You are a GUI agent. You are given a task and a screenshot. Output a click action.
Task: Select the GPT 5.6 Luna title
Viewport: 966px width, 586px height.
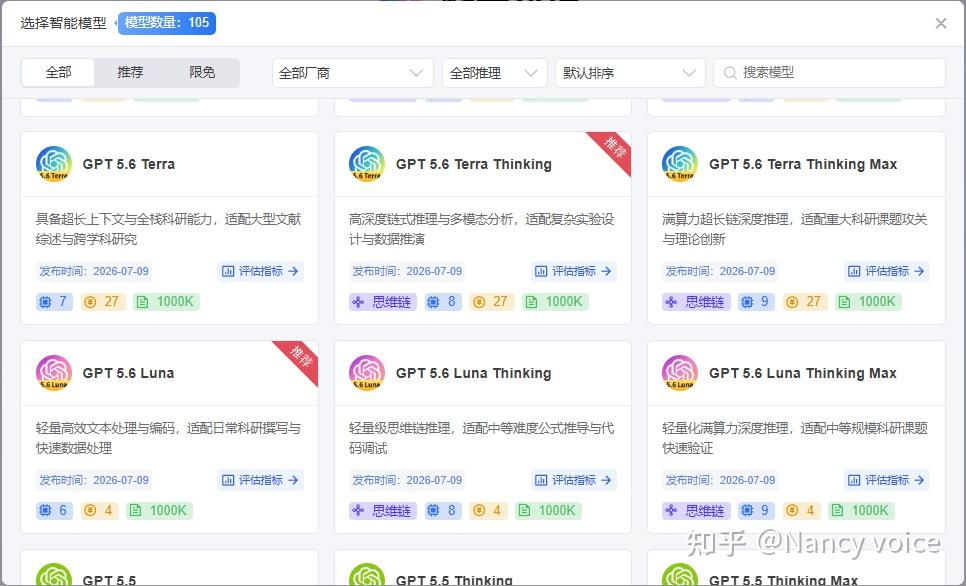point(128,373)
